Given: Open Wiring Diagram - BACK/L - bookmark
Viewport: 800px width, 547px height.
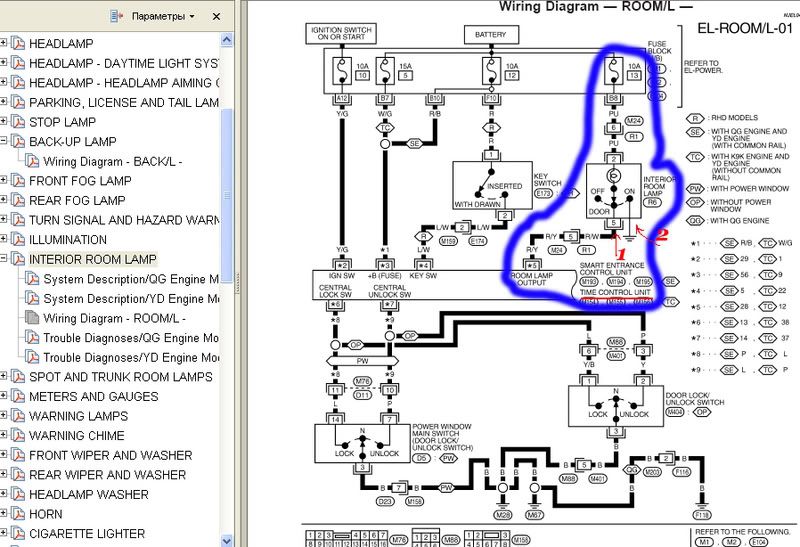Looking at the screenshot, I should 112,161.
